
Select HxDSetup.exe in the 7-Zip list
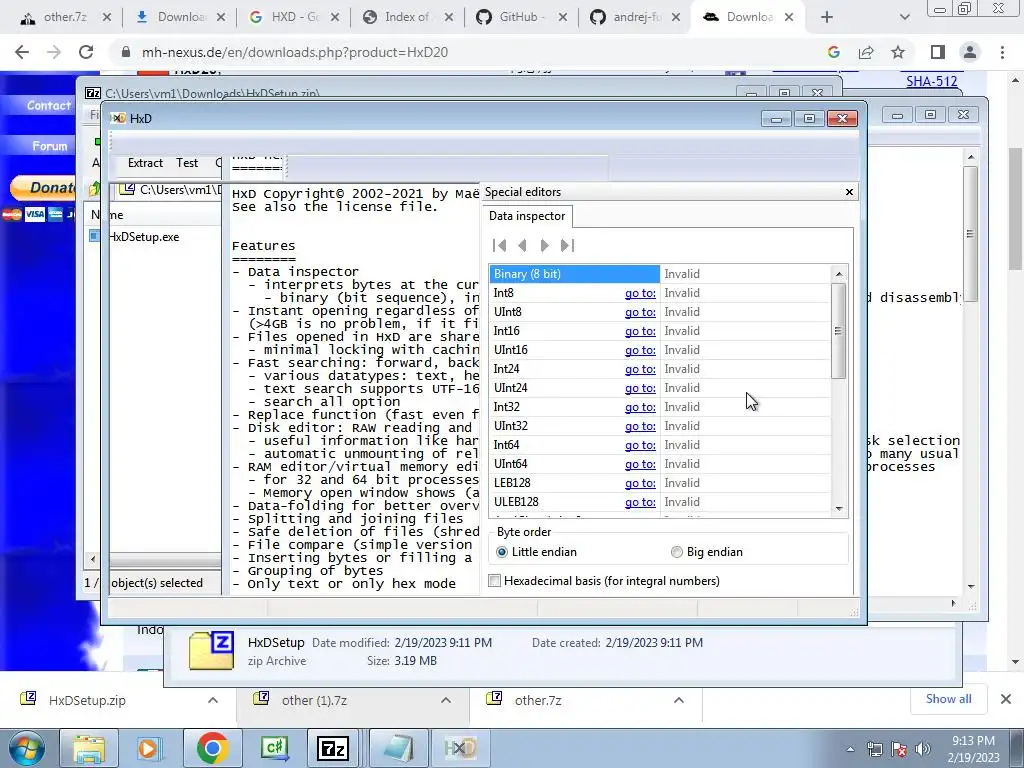coord(144,237)
